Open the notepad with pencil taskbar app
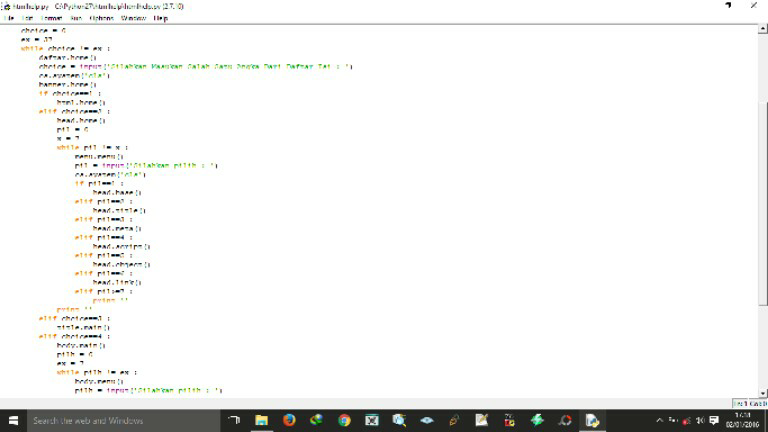This screenshot has height=432, width=768. coord(482,420)
